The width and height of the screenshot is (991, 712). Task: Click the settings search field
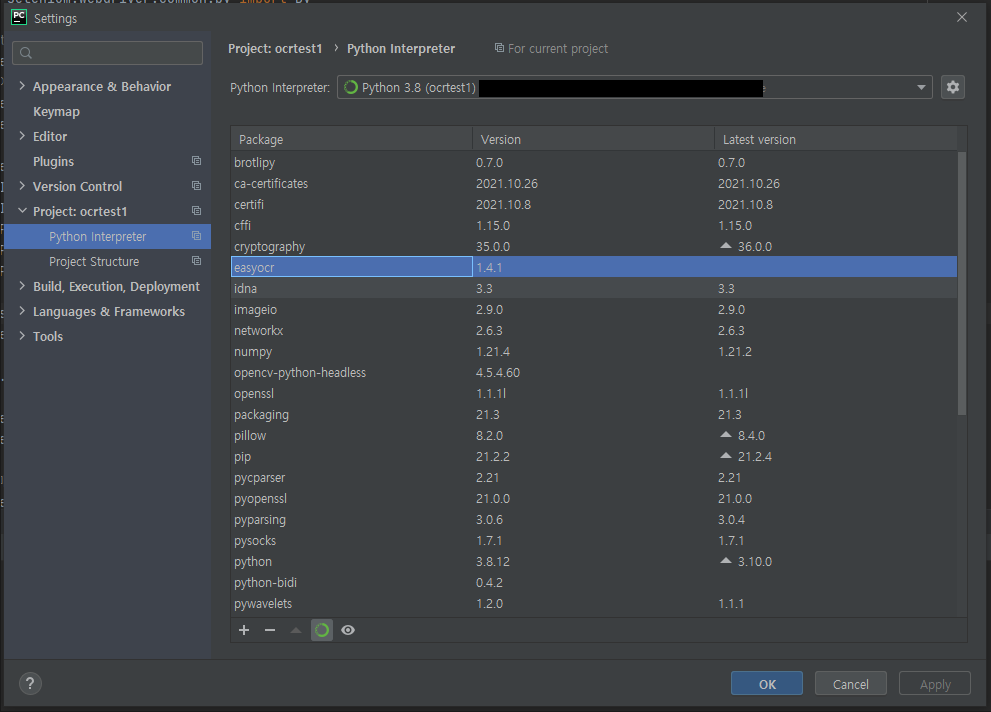pyautogui.click(x=107, y=53)
